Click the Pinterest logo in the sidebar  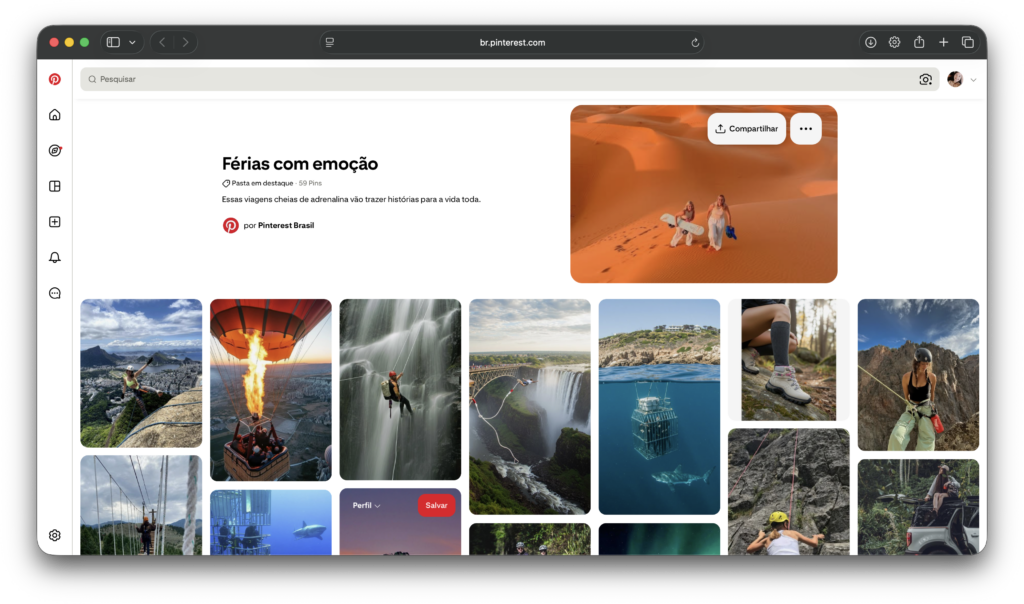click(55, 79)
